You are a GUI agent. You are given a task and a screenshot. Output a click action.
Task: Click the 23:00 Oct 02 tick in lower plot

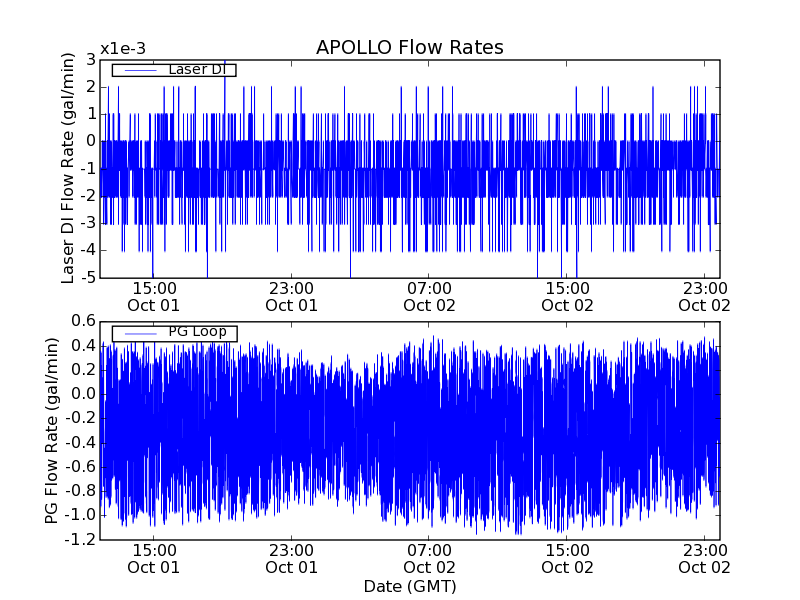tap(704, 558)
